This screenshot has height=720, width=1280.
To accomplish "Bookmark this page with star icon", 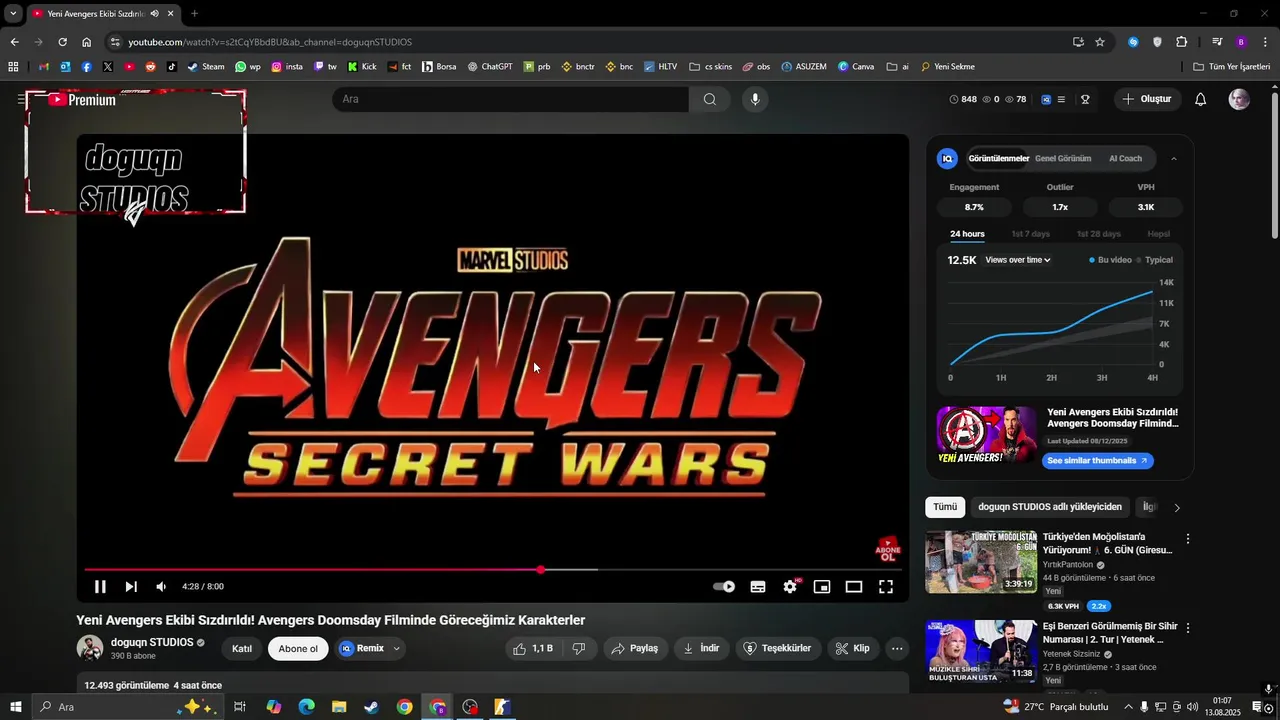I will coord(1100,42).
